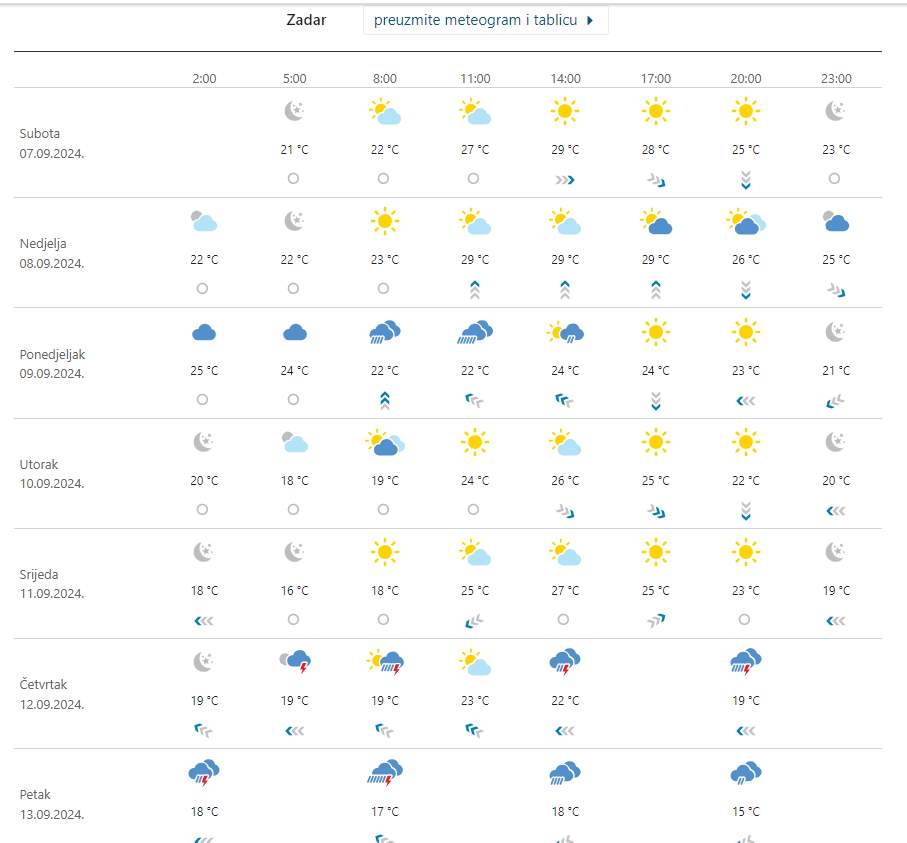Click the Zadar city heading
907x843 pixels.
(x=306, y=20)
